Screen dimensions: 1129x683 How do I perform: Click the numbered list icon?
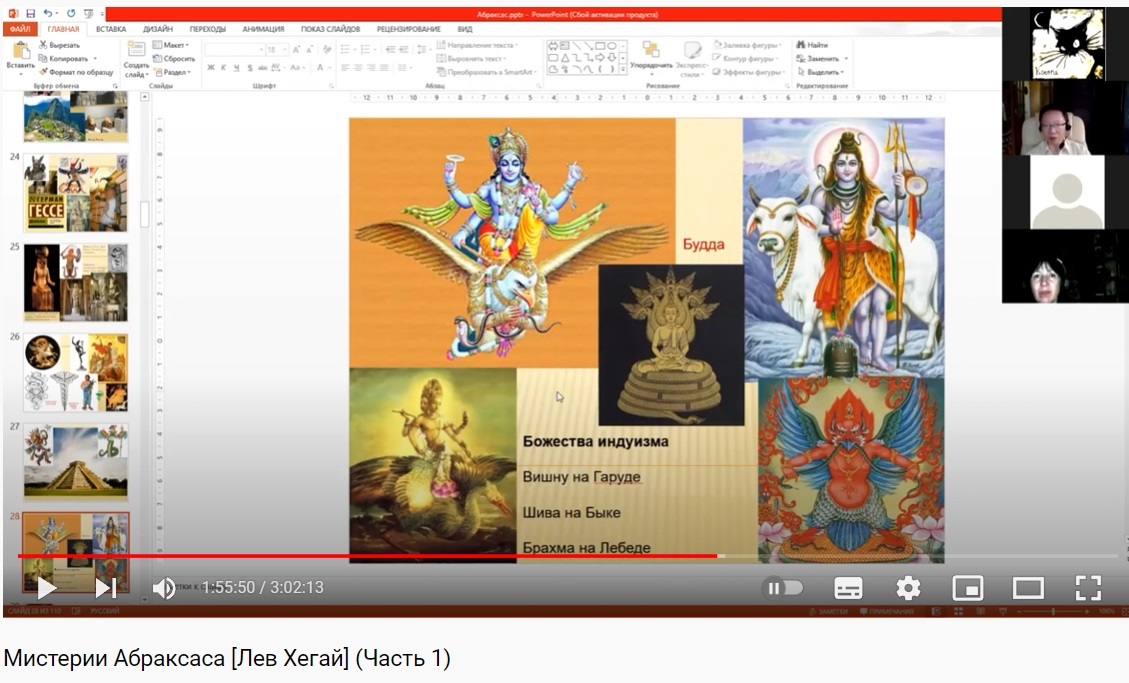tap(367, 49)
